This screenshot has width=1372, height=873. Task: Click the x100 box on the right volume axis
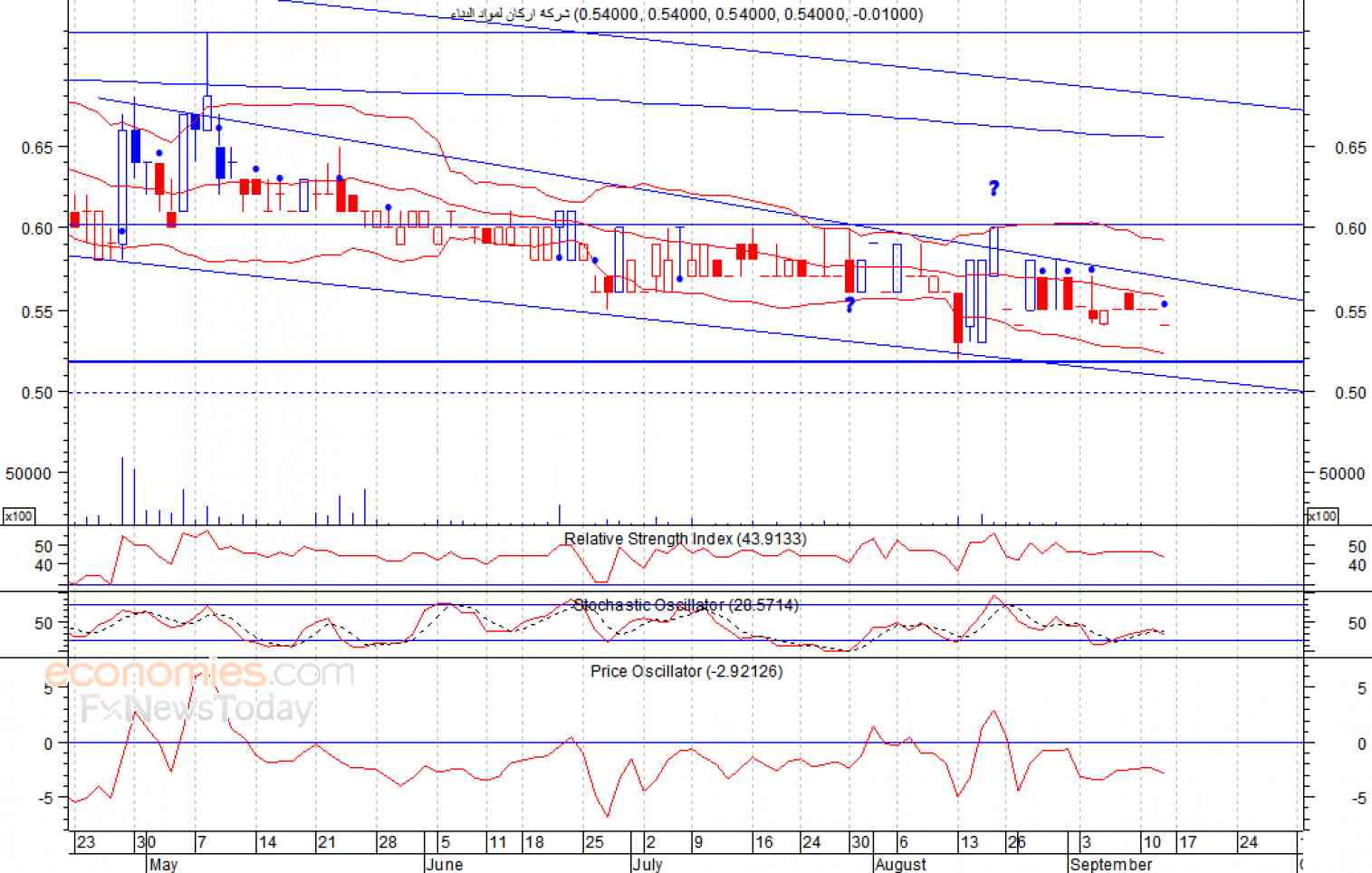coord(1322,516)
